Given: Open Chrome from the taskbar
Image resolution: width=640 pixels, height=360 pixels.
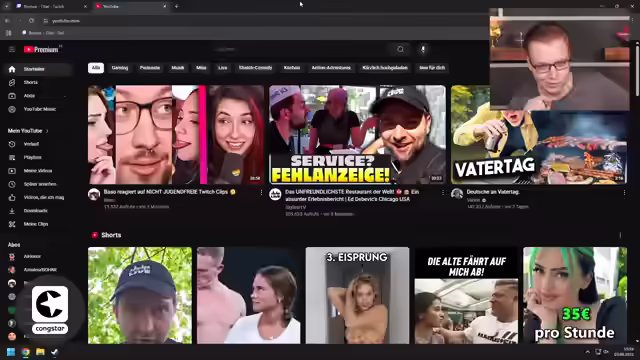Looking at the screenshot, I should pyautogui.click(x=26, y=352).
